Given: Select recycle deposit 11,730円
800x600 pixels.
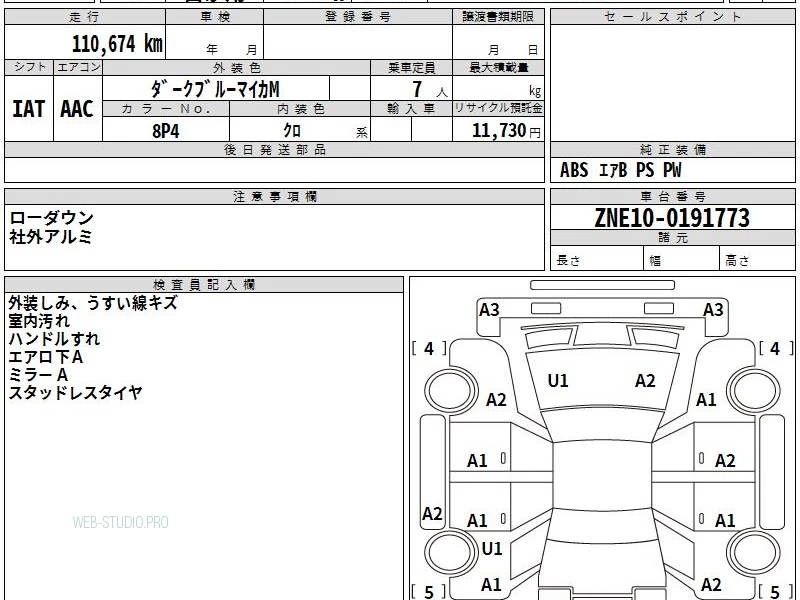Looking at the screenshot, I should pos(506,131).
